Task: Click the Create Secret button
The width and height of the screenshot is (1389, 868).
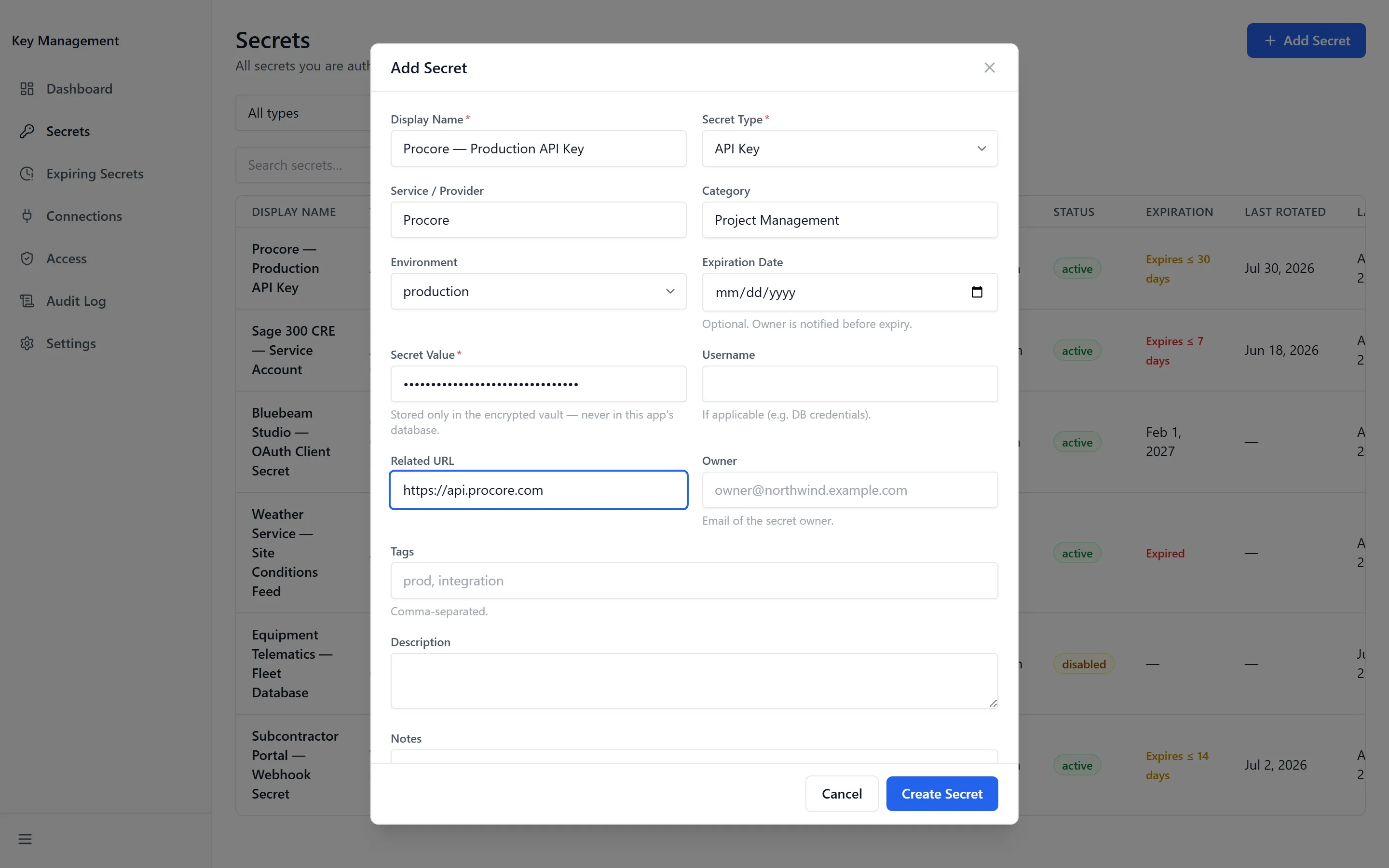Action: pyautogui.click(x=942, y=793)
